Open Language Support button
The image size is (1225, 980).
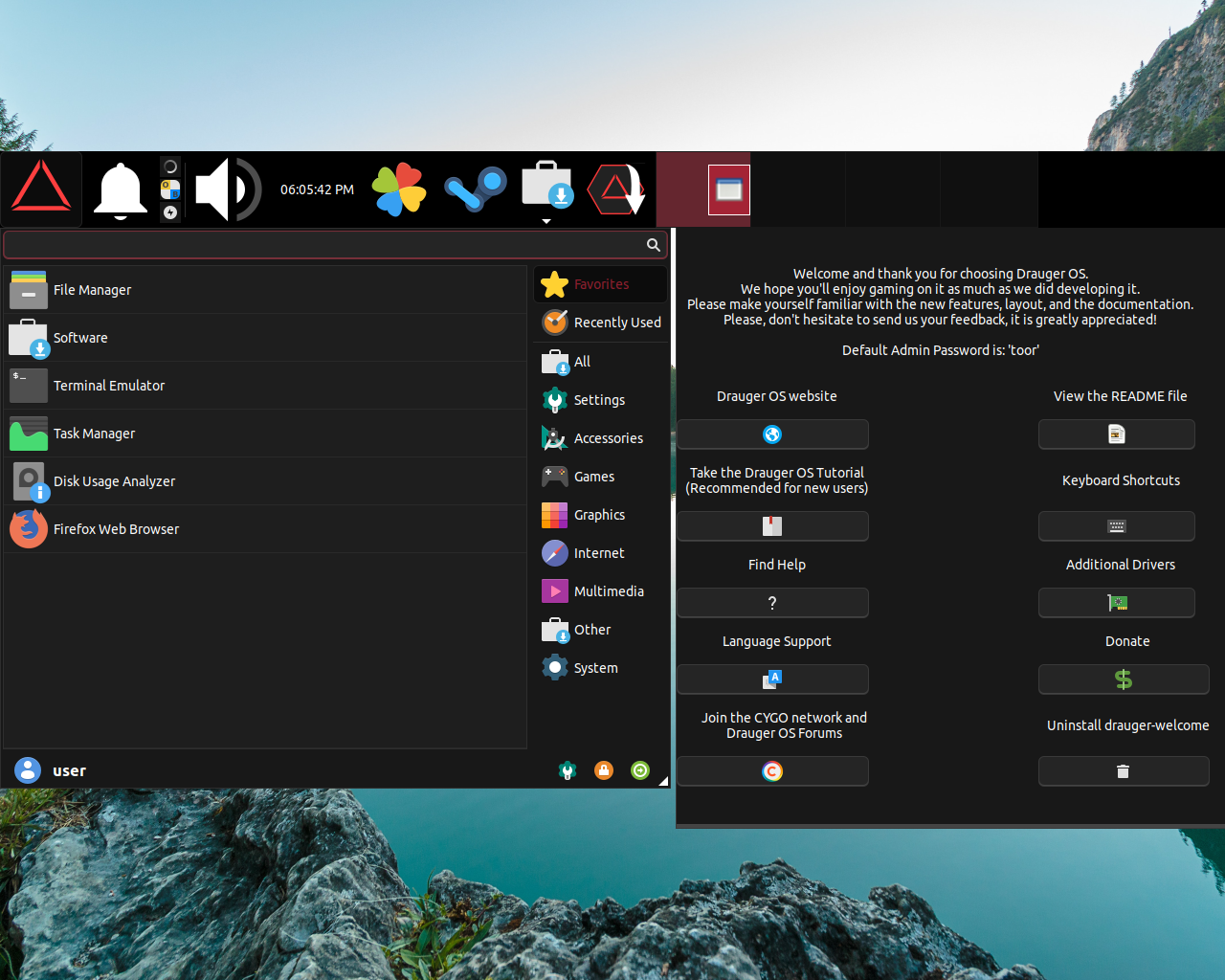pos(772,679)
